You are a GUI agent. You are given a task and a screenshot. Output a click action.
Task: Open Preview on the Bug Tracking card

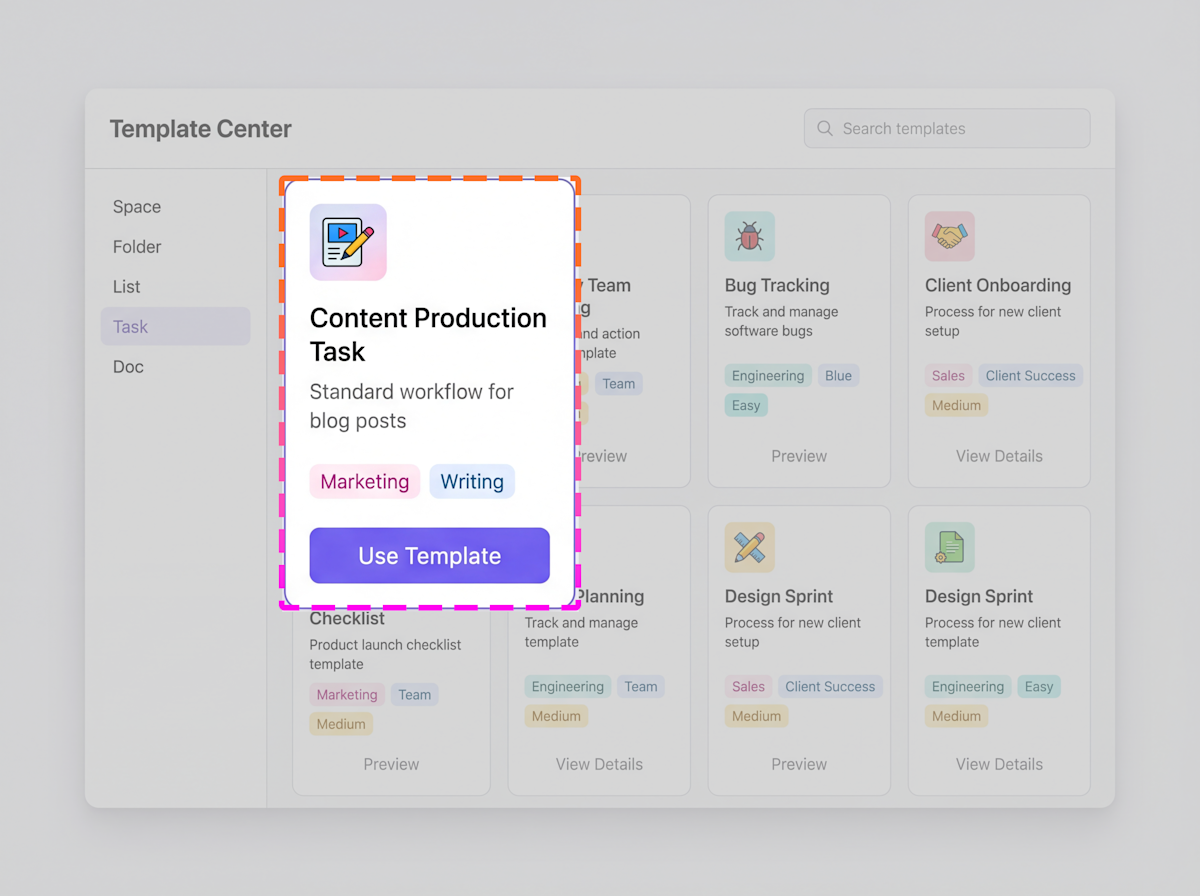[799, 456]
